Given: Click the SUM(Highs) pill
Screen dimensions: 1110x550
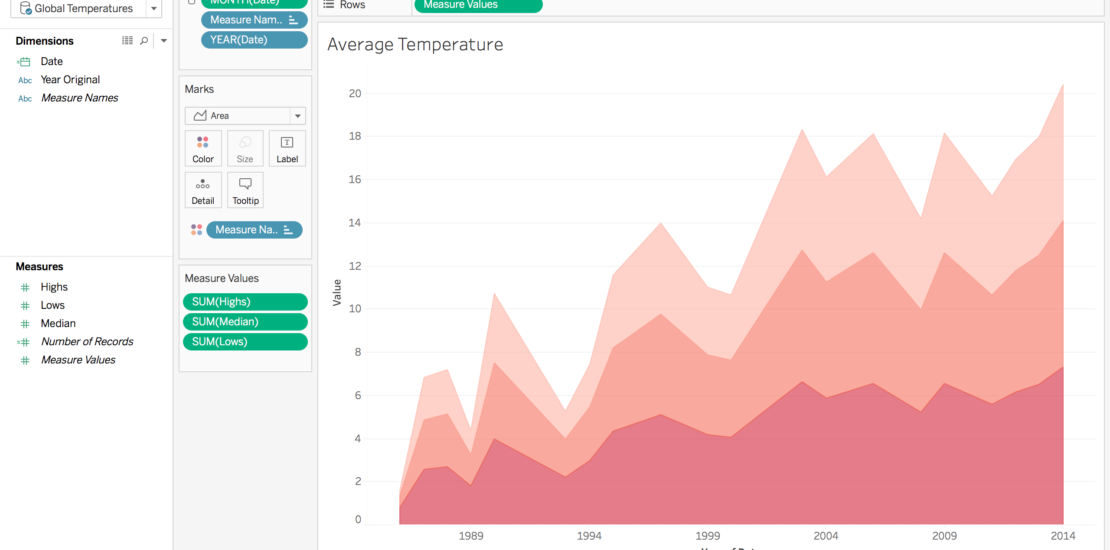Looking at the screenshot, I should pyautogui.click(x=246, y=302).
